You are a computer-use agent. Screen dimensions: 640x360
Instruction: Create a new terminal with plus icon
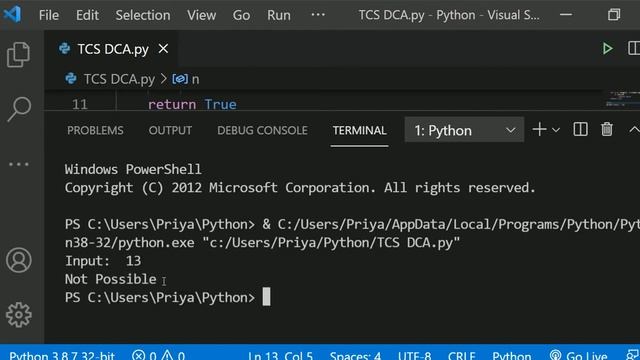click(x=539, y=130)
